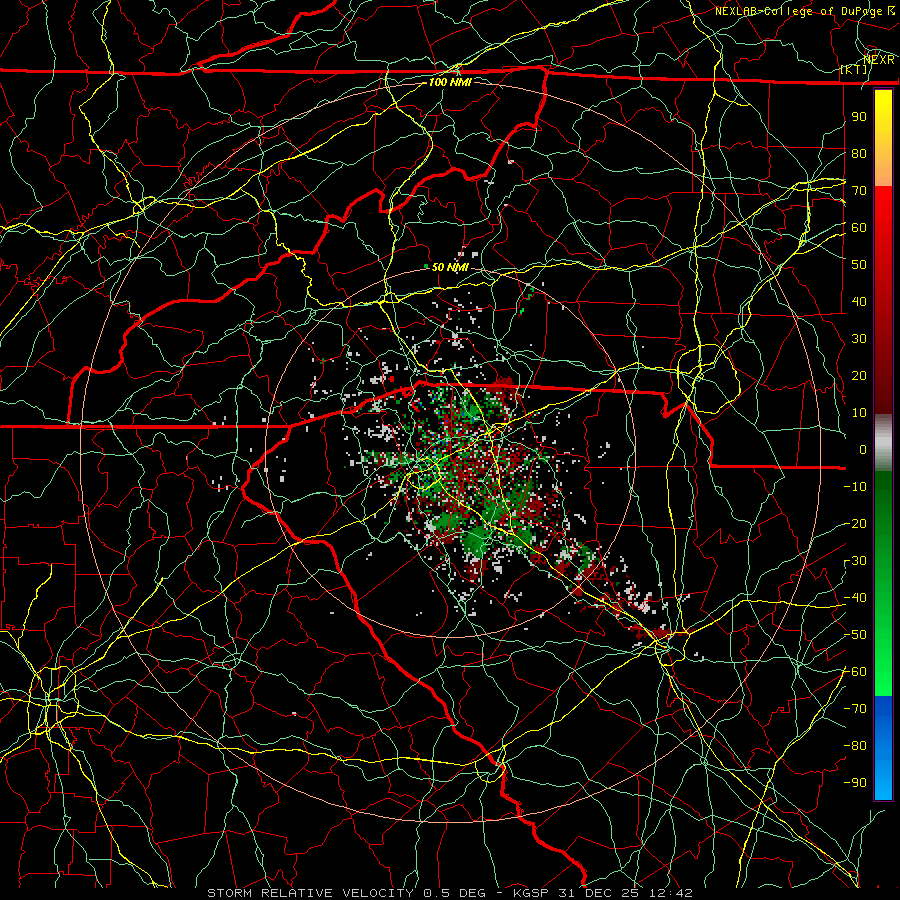Click the 40 value on velocity scale
The width and height of the screenshot is (900, 900).
click(x=859, y=302)
